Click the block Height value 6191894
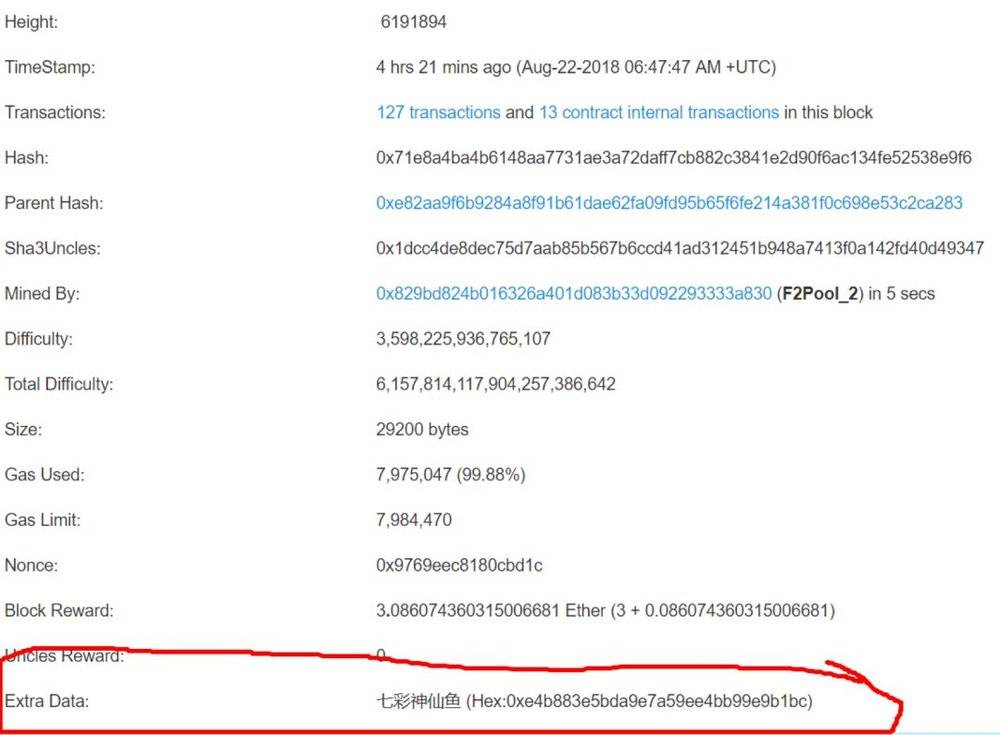Screen dimensions: 1000x735 point(413,22)
